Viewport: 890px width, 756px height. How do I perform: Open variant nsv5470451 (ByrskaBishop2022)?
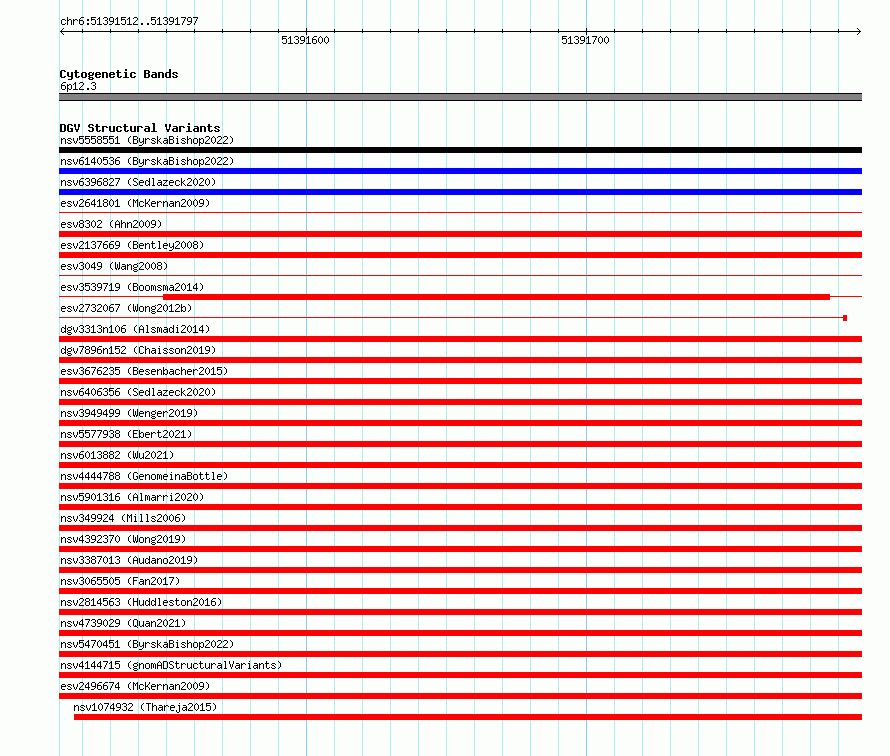147,644
